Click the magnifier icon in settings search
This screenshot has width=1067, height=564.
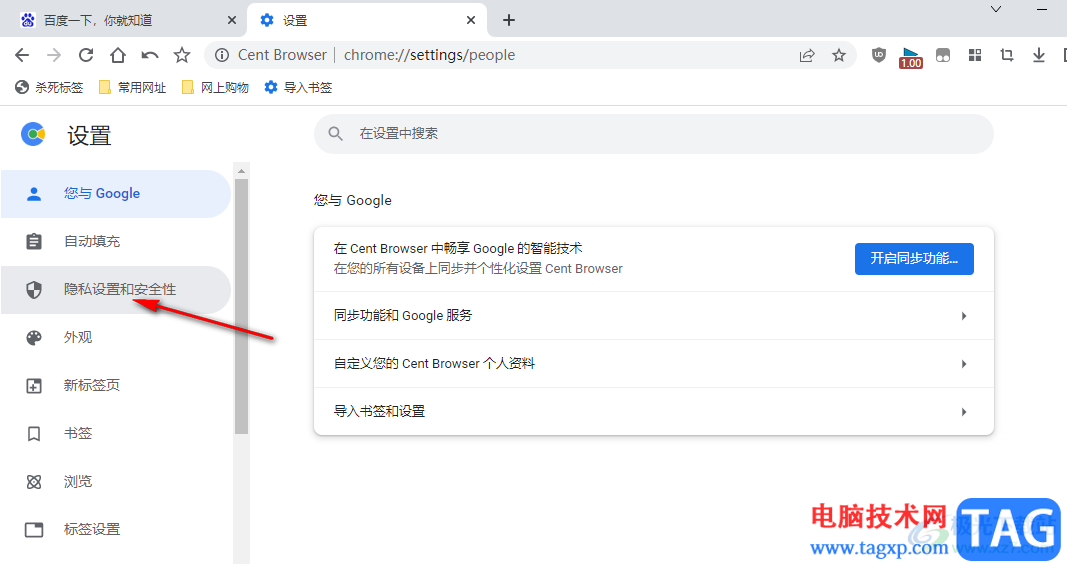coord(335,134)
